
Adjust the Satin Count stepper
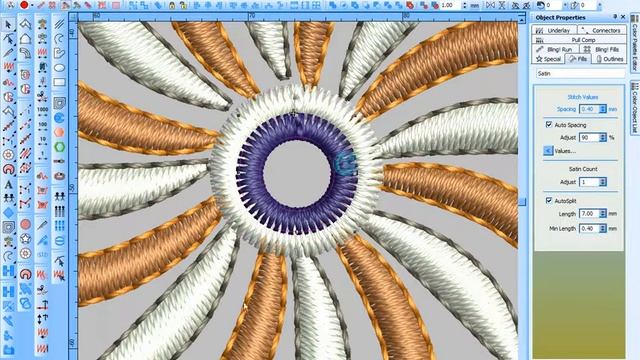tap(602, 182)
